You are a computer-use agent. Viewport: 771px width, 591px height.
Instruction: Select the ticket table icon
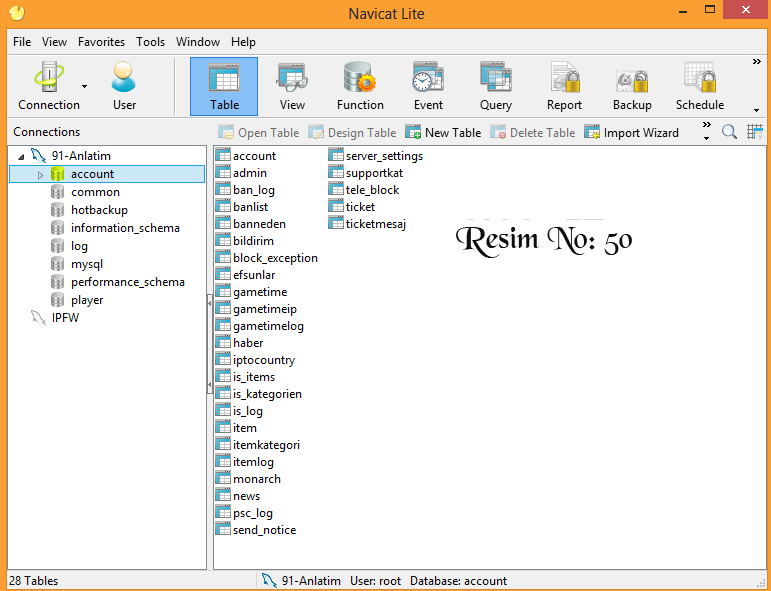[336, 207]
